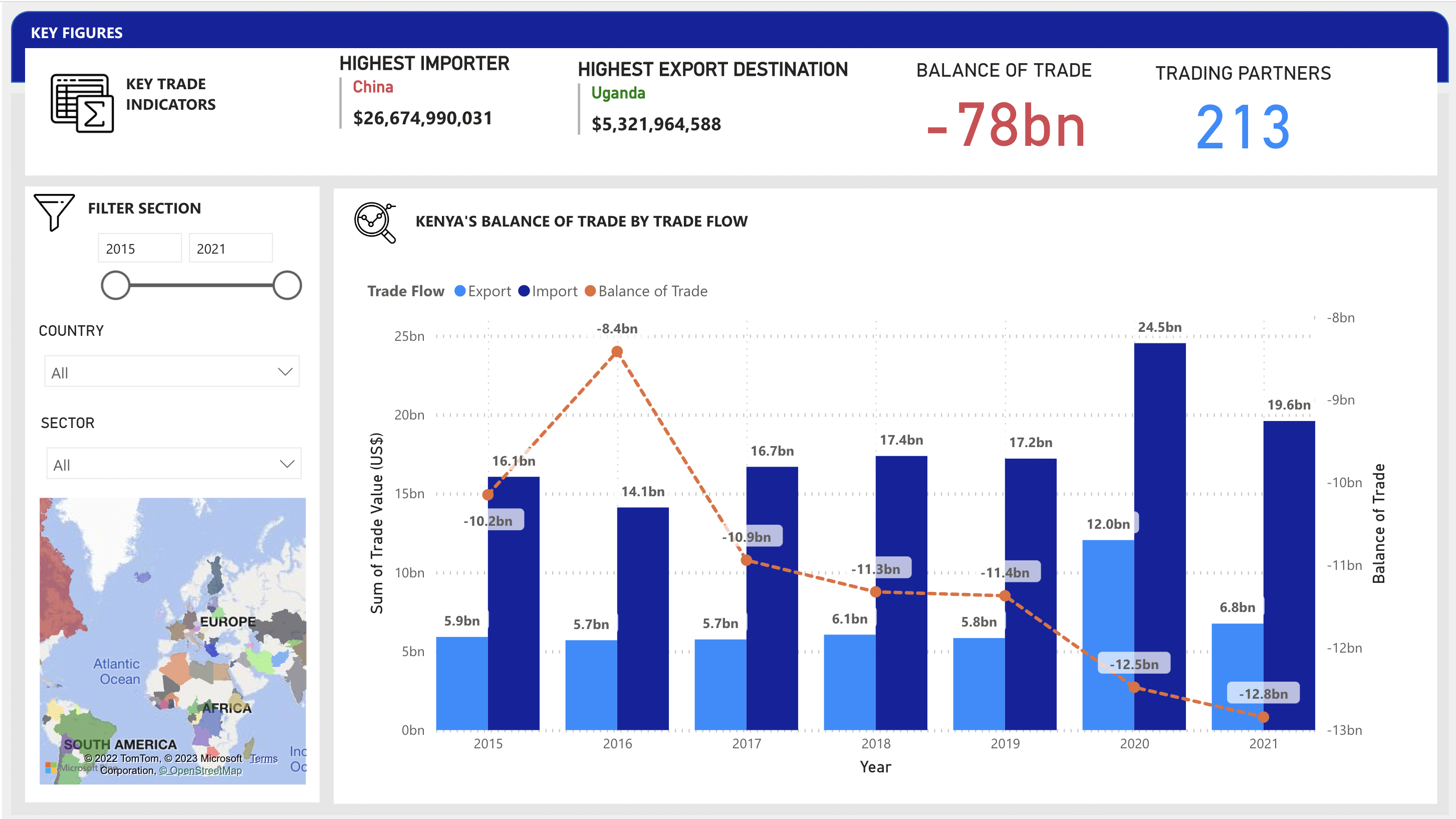Click the -8.4bn balance point in 2016

point(617,352)
